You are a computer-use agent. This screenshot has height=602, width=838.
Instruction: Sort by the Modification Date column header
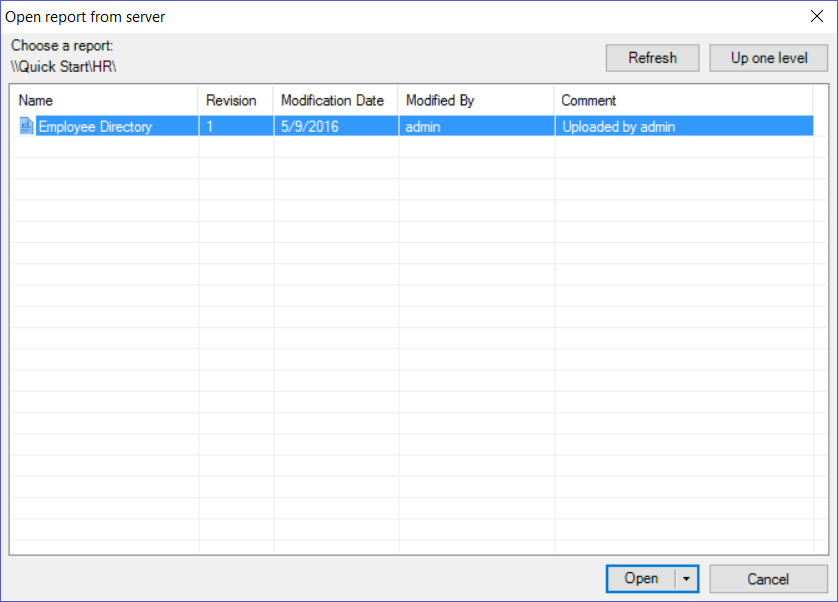pyautogui.click(x=336, y=101)
